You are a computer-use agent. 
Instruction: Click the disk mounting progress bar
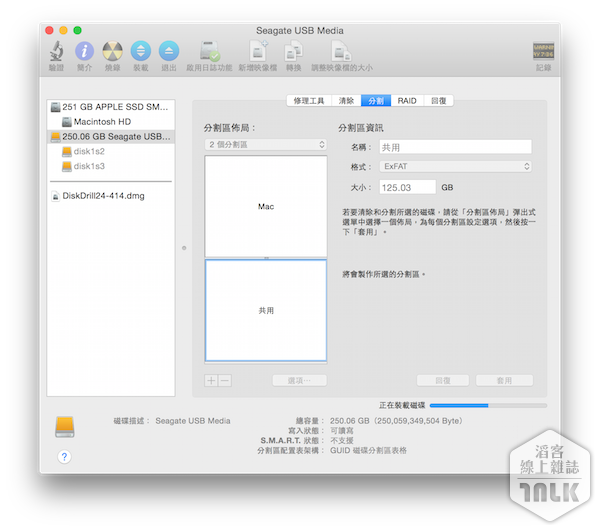(488, 405)
